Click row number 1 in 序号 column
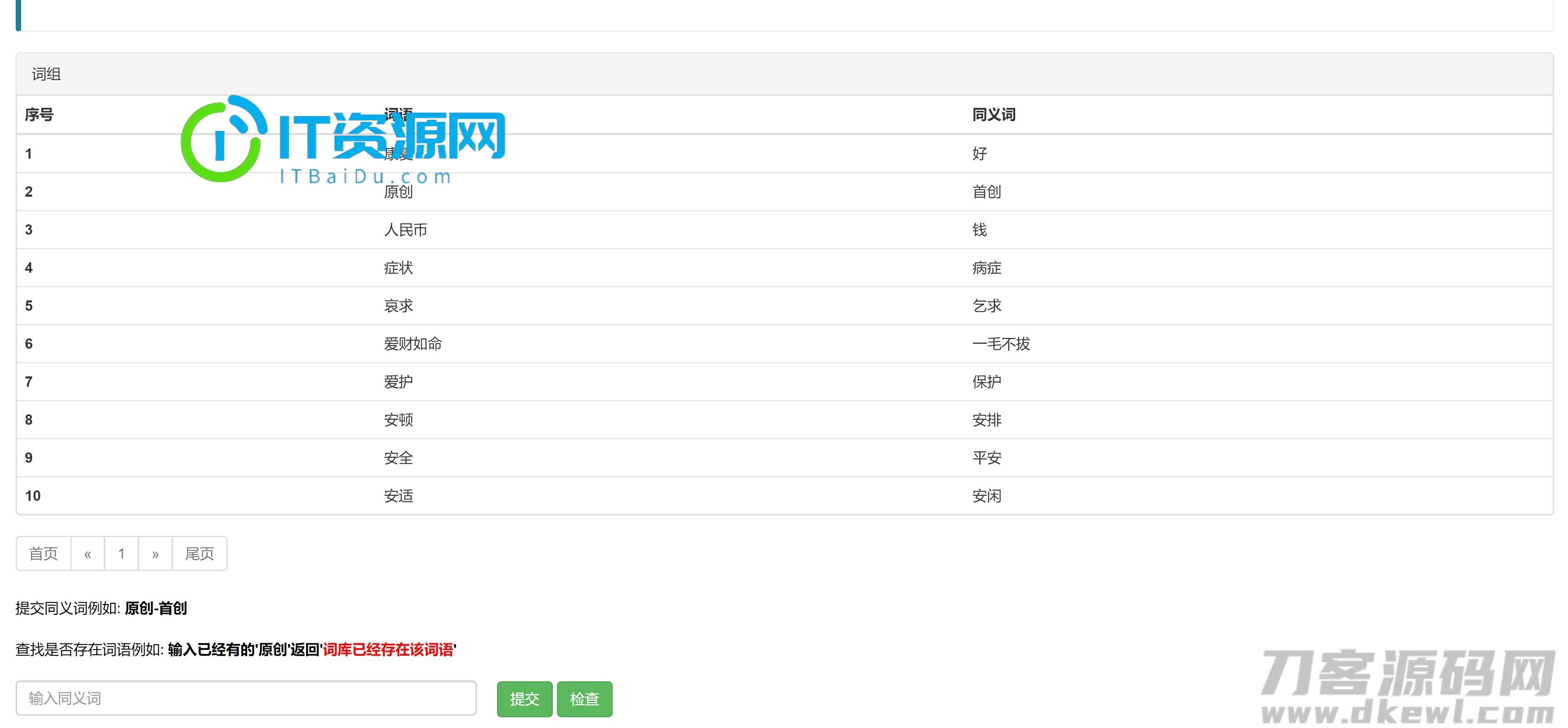This screenshot has height=728, width=1568. point(29,153)
